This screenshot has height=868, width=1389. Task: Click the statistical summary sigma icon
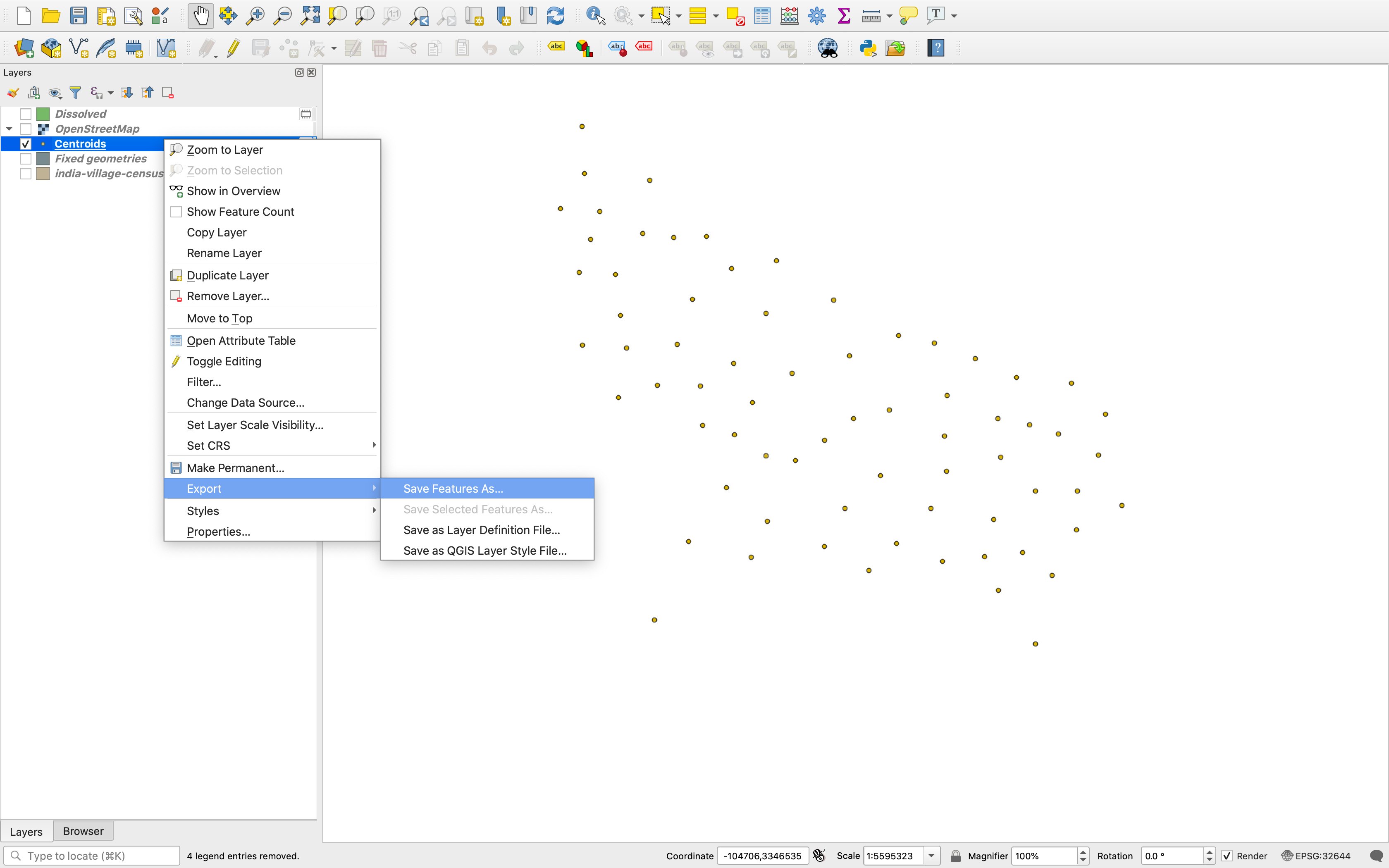pyautogui.click(x=844, y=16)
